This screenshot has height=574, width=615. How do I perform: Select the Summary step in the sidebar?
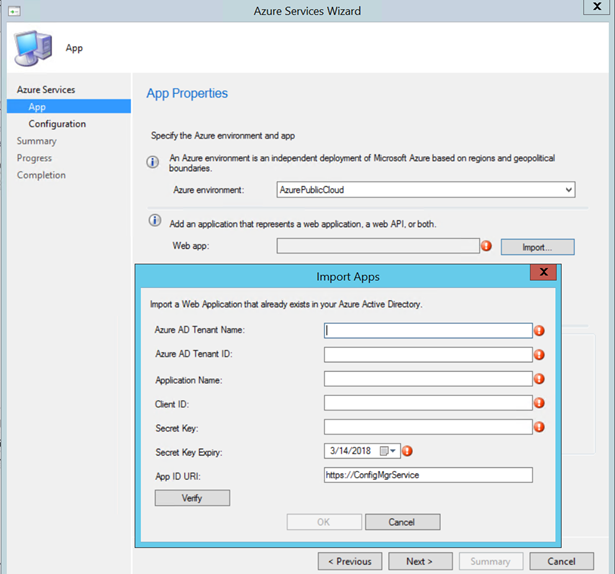click(36, 141)
